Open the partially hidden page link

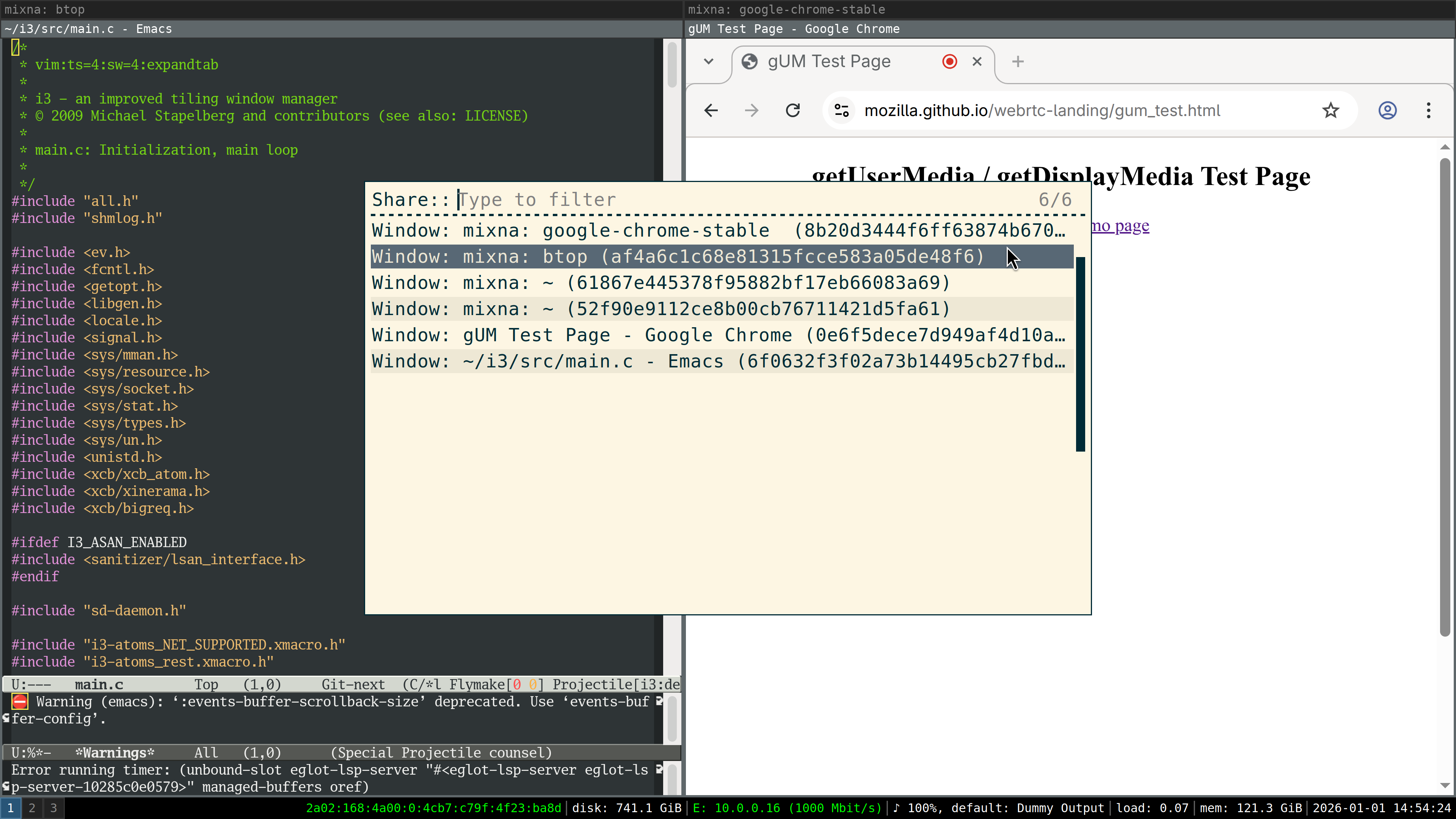pyautogui.click(x=1120, y=226)
